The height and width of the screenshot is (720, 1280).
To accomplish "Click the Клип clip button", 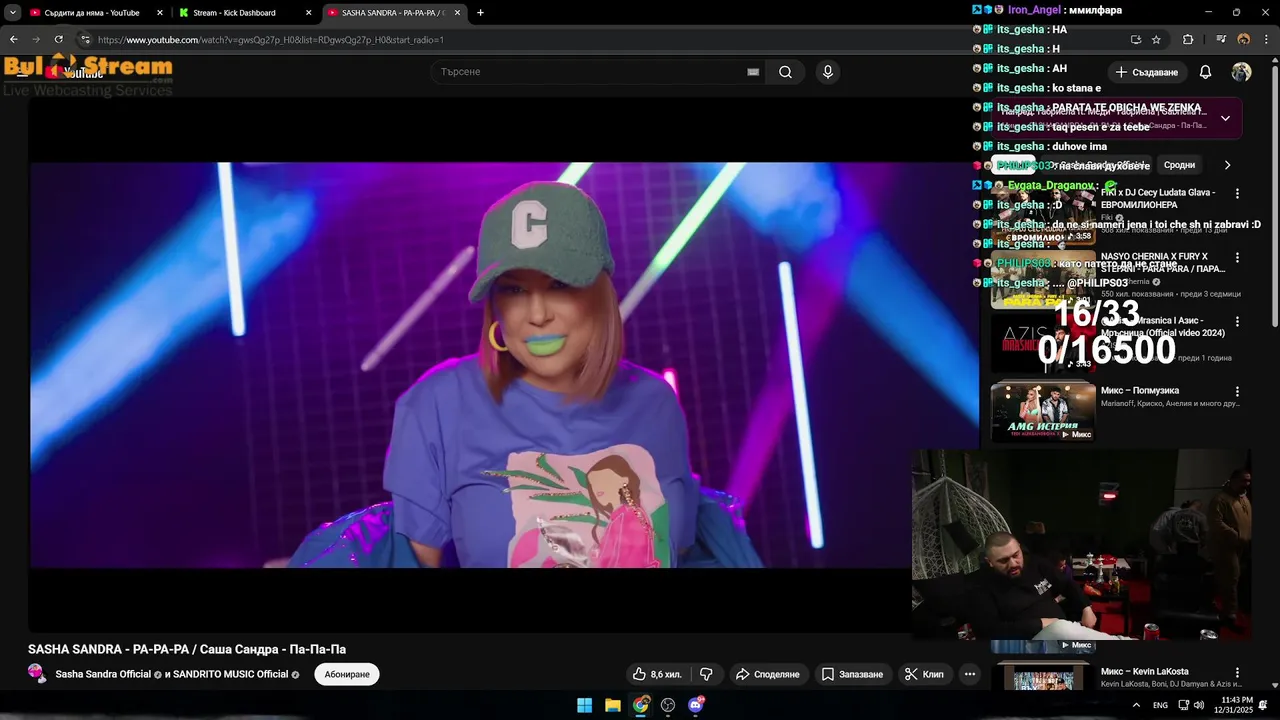I will pos(924,674).
